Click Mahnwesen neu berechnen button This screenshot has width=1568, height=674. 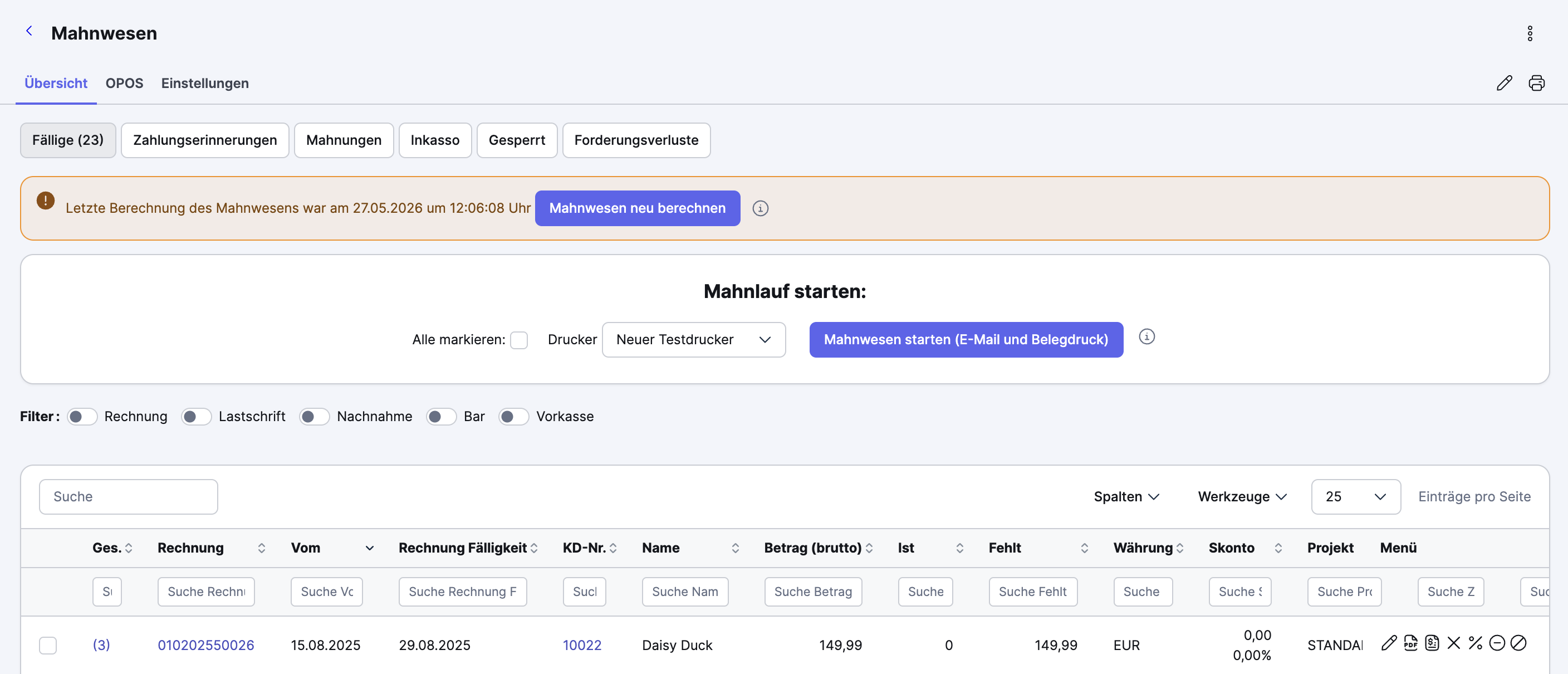638,209
